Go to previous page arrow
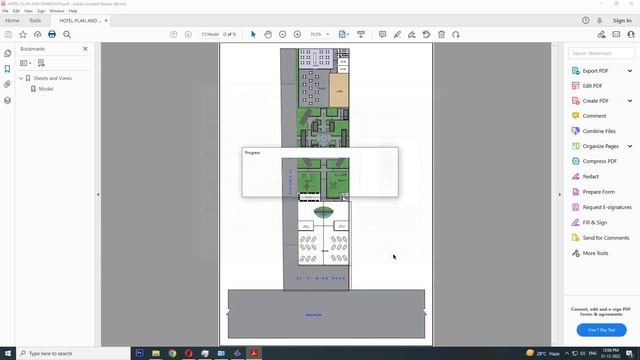The image size is (640, 360). coord(173,35)
